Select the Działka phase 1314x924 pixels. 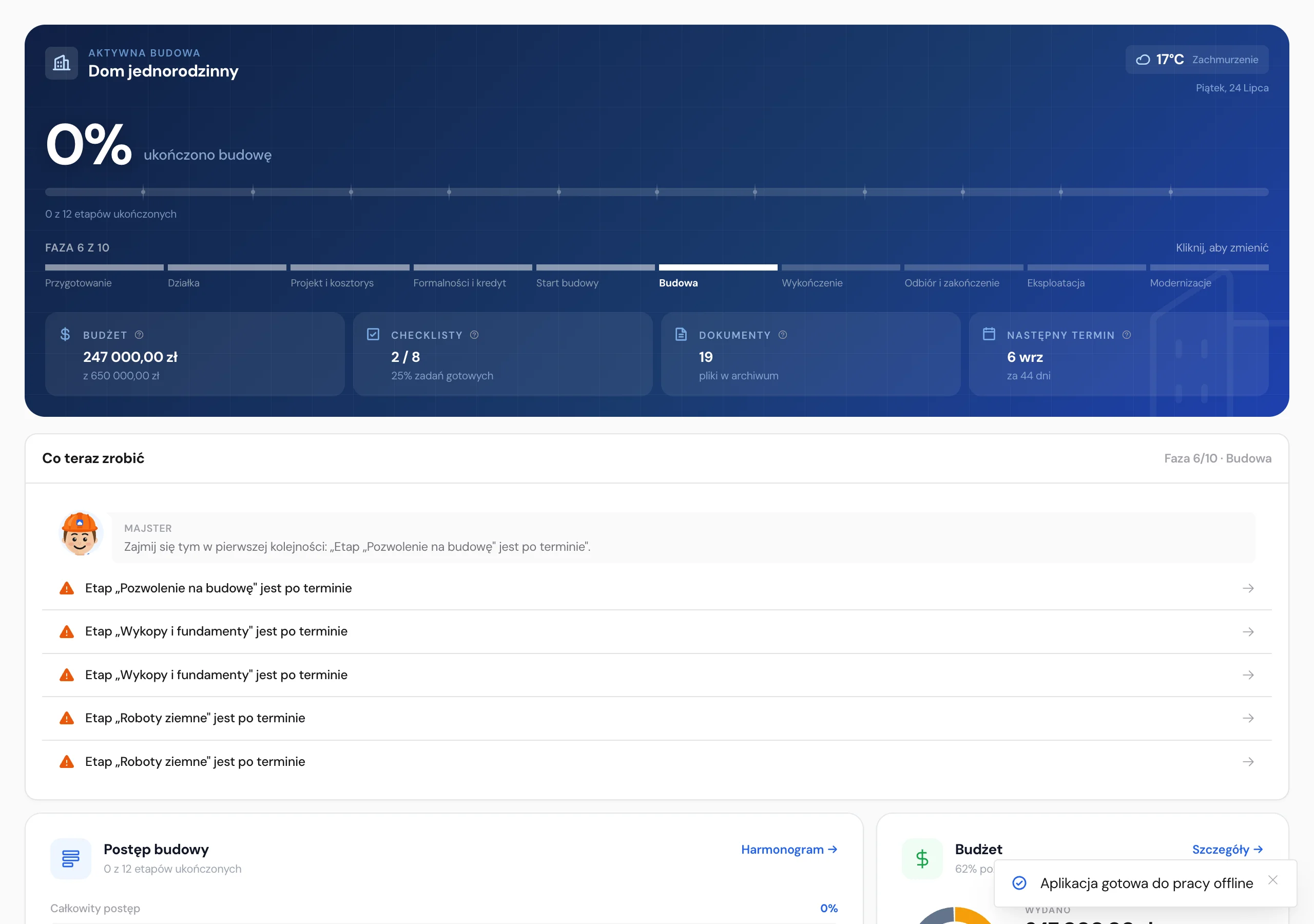227,277
